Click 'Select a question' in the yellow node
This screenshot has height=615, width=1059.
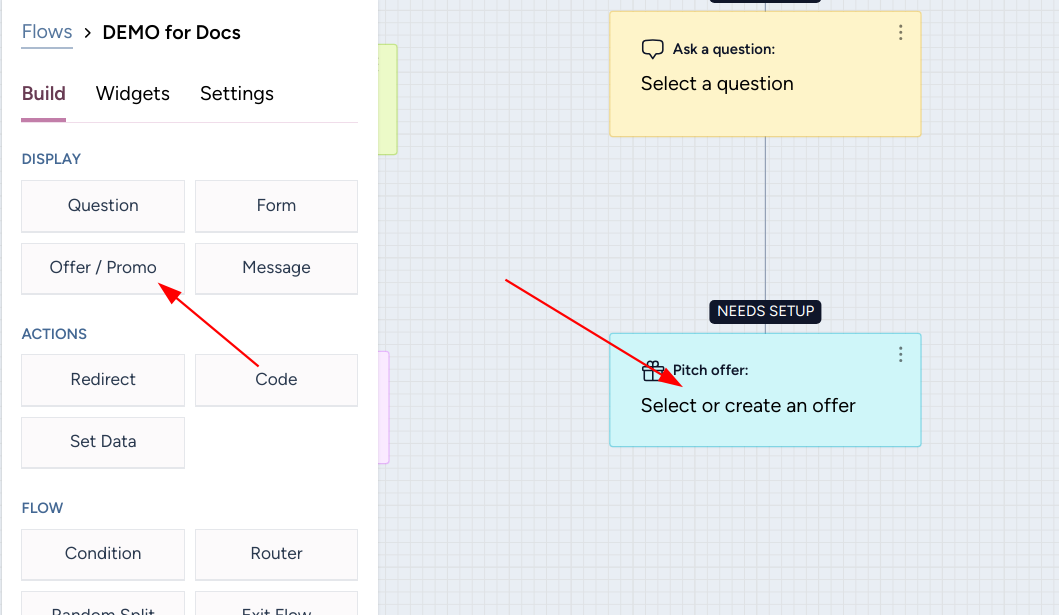717,84
